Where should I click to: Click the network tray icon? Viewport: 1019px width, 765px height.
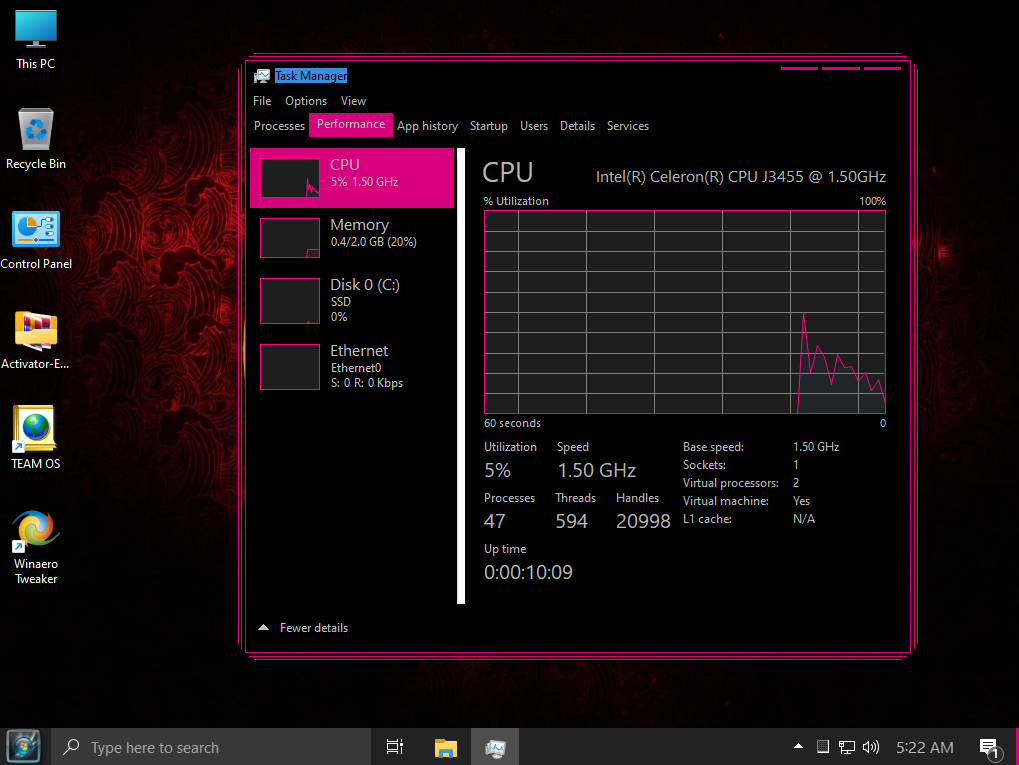[x=846, y=747]
